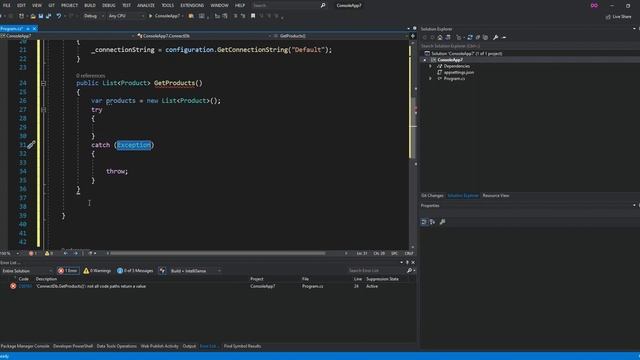Viewport: 640px width, 360px height.
Task: Click the Solution Explorer preview selected items icon
Action: (504, 37)
